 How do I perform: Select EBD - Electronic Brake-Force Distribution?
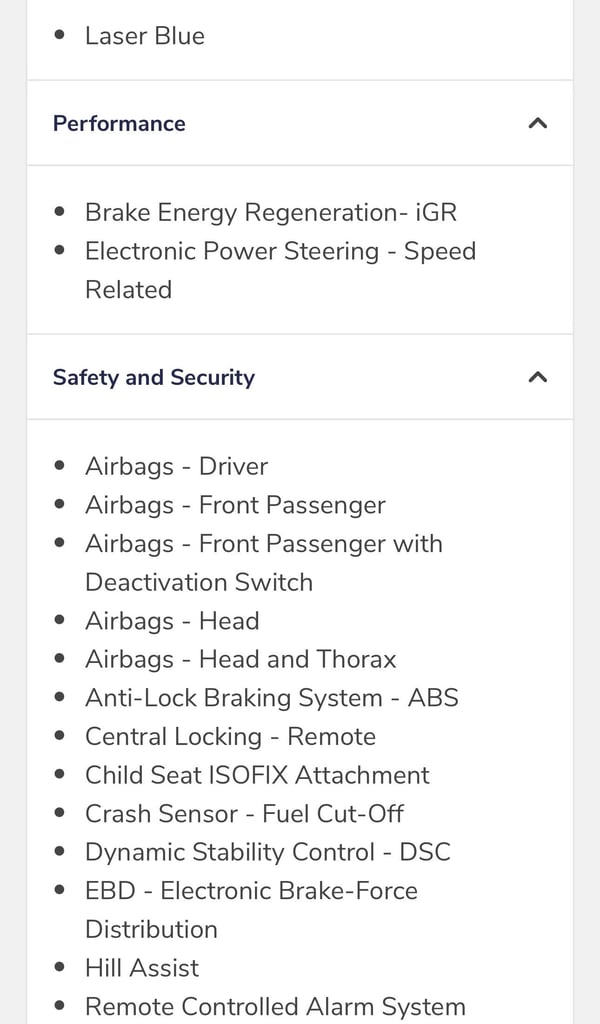click(252, 910)
